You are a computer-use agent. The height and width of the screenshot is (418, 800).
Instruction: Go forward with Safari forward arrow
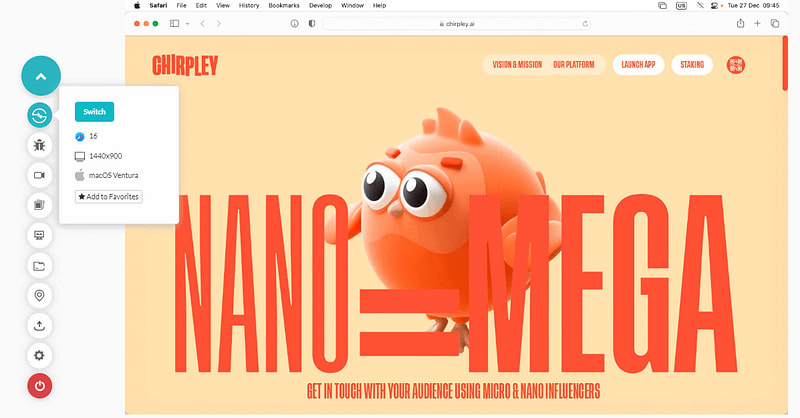pos(219,23)
